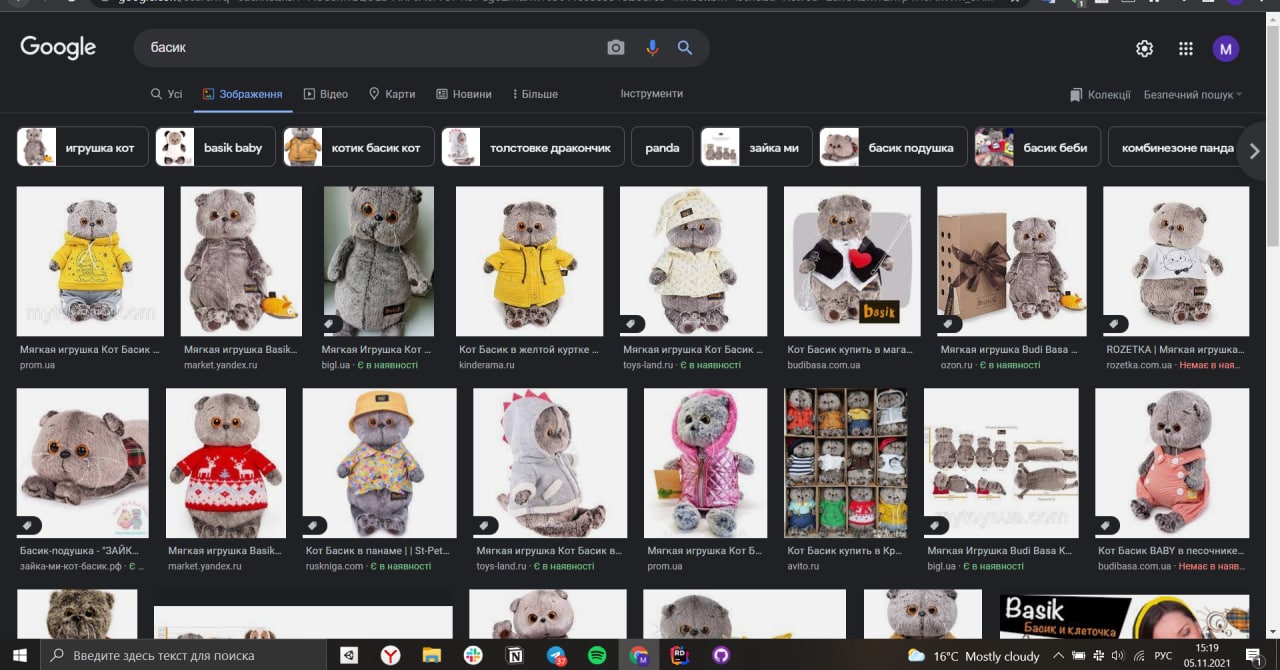1280x670 pixels.
Task: Show hidden system tray icons chevron
Action: pyautogui.click(x=1059, y=656)
